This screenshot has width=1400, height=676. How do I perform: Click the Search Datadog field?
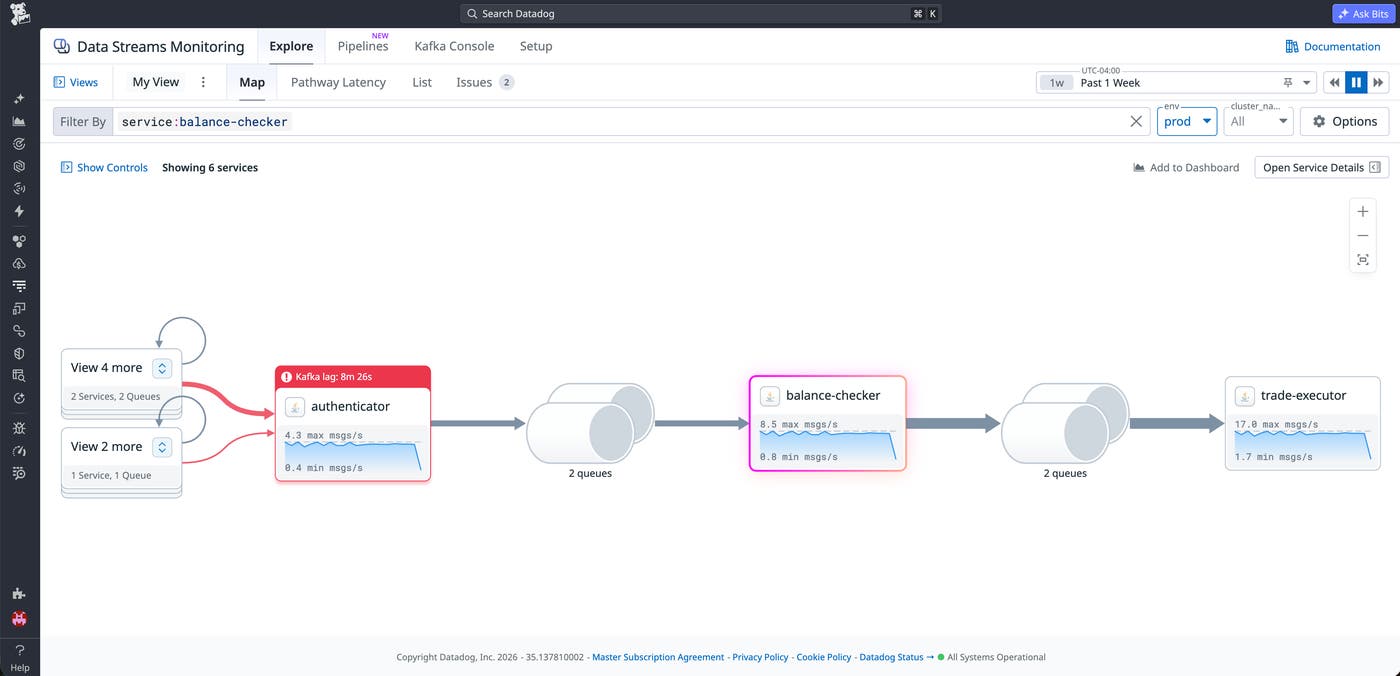pyautogui.click(x=700, y=14)
